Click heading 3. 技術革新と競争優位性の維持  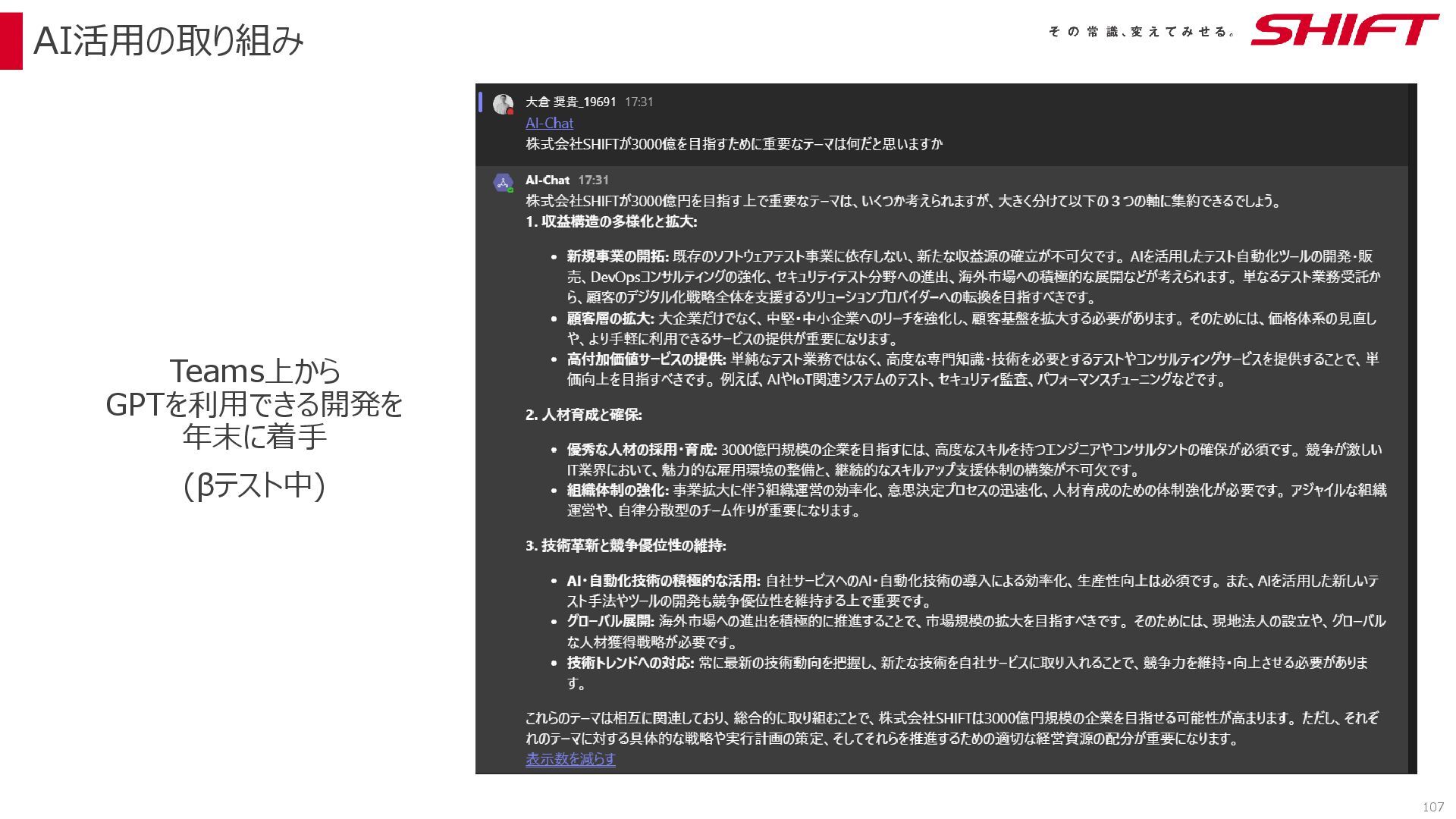click(x=626, y=545)
